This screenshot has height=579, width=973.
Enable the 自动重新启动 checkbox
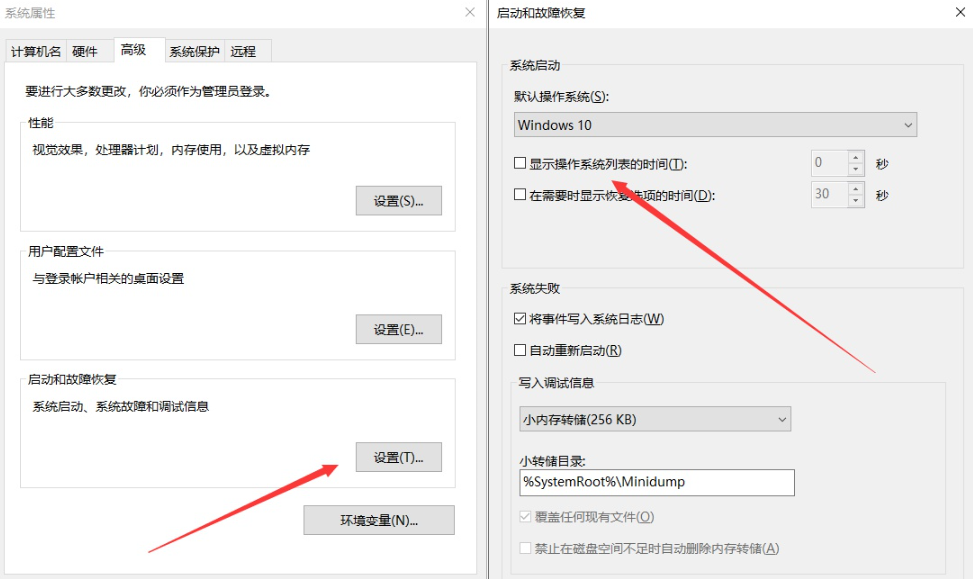click(520, 351)
